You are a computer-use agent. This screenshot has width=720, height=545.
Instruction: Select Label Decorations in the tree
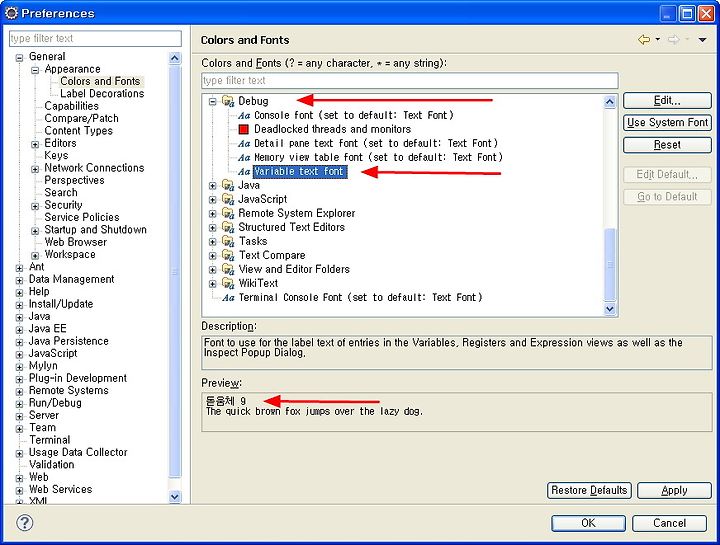coord(102,94)
